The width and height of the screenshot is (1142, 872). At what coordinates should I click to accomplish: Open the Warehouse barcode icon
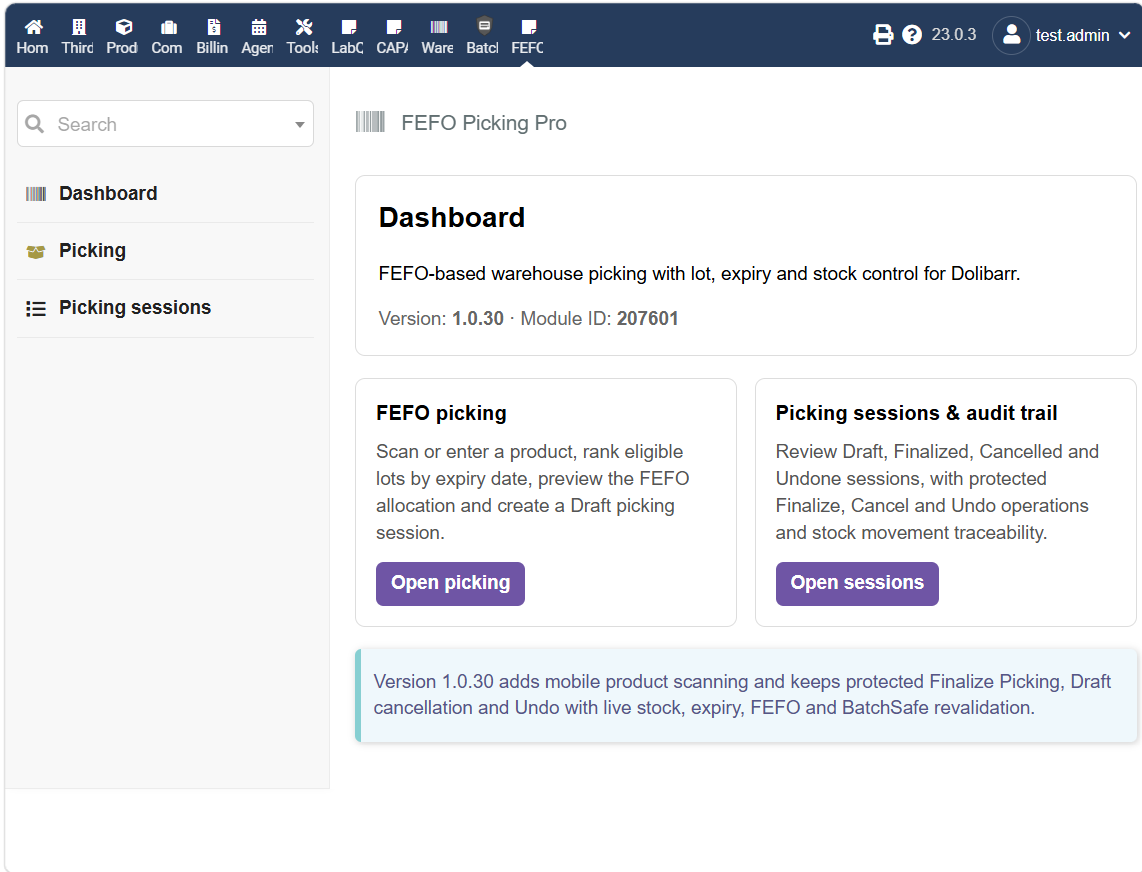tap(438, 28)
